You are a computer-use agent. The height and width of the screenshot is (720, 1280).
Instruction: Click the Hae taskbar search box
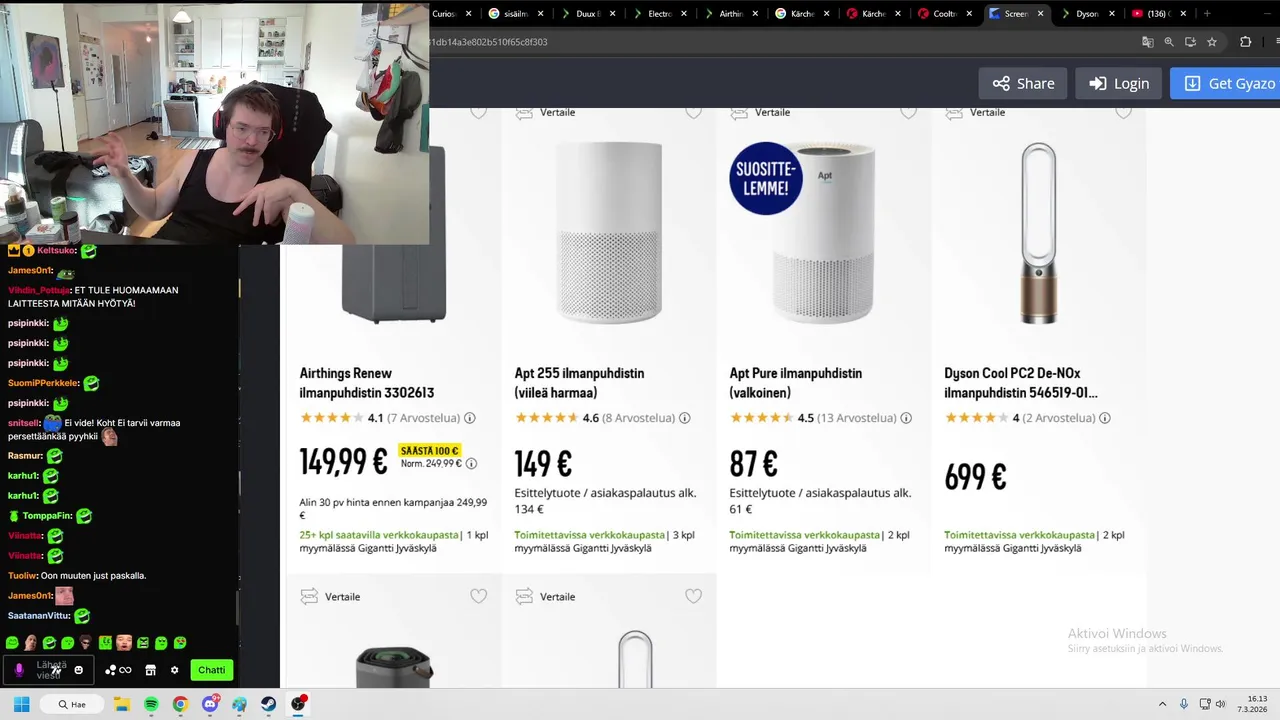(72, 704)
